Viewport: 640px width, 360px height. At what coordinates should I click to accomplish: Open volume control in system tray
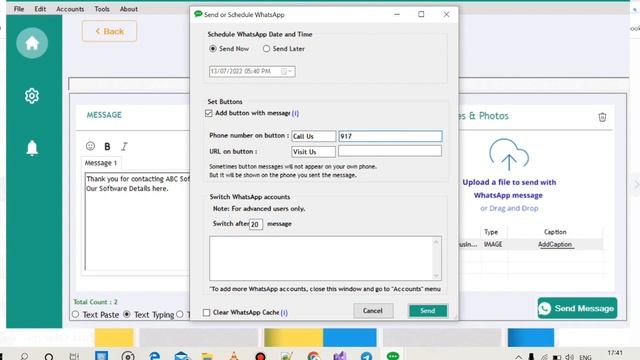click(569, 357)
